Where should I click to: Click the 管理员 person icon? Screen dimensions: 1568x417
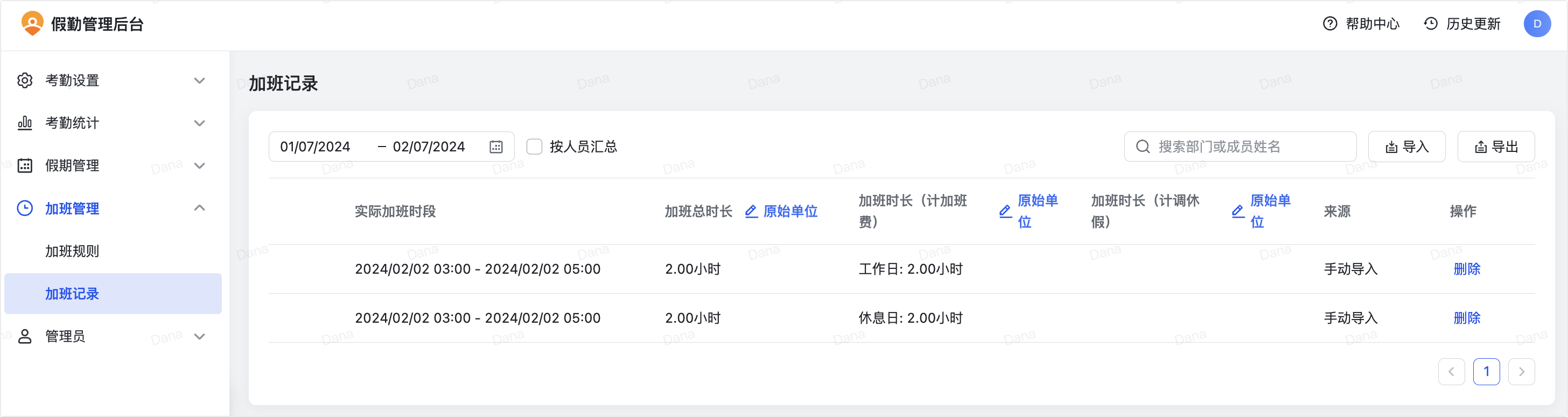25,336
